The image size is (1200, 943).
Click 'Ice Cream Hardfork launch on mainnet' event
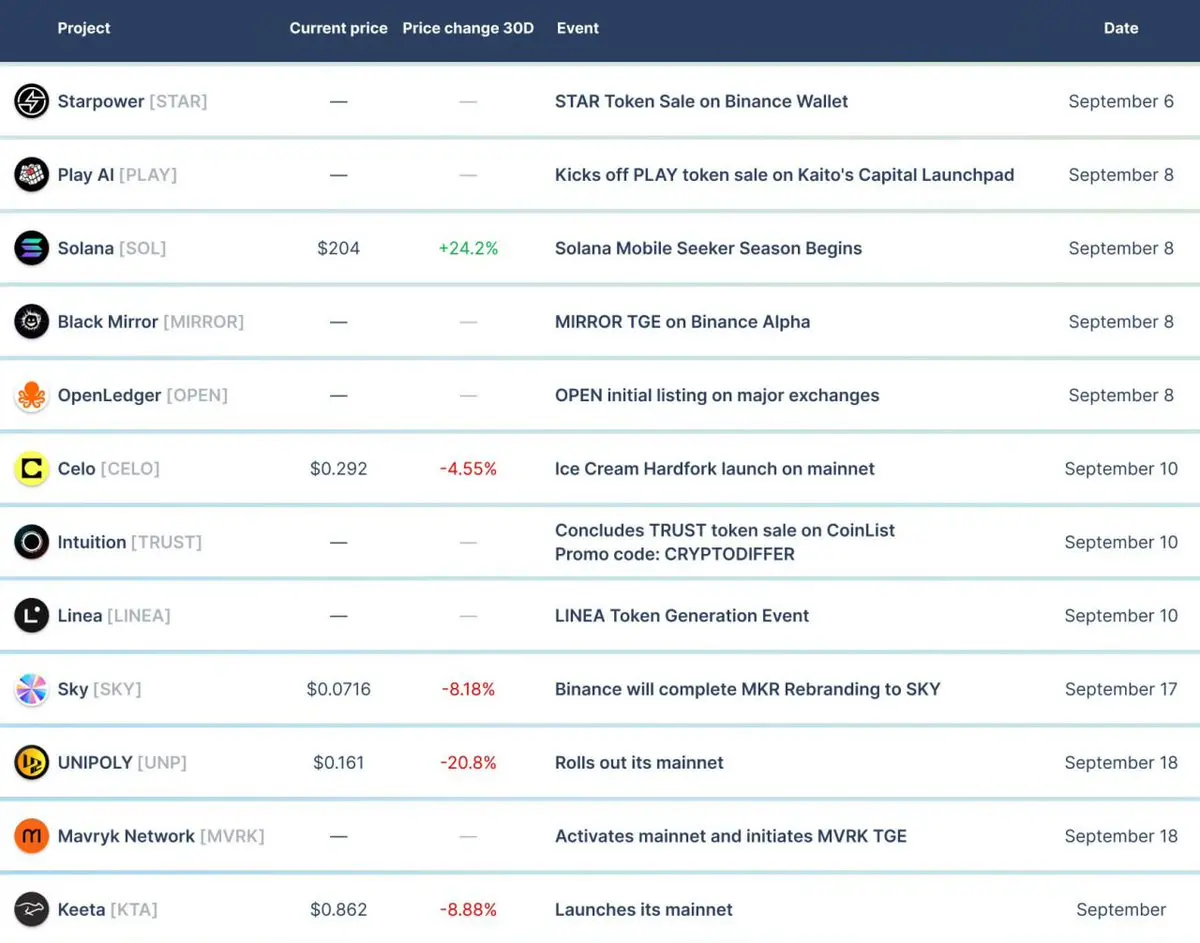(x=715, y=469)
